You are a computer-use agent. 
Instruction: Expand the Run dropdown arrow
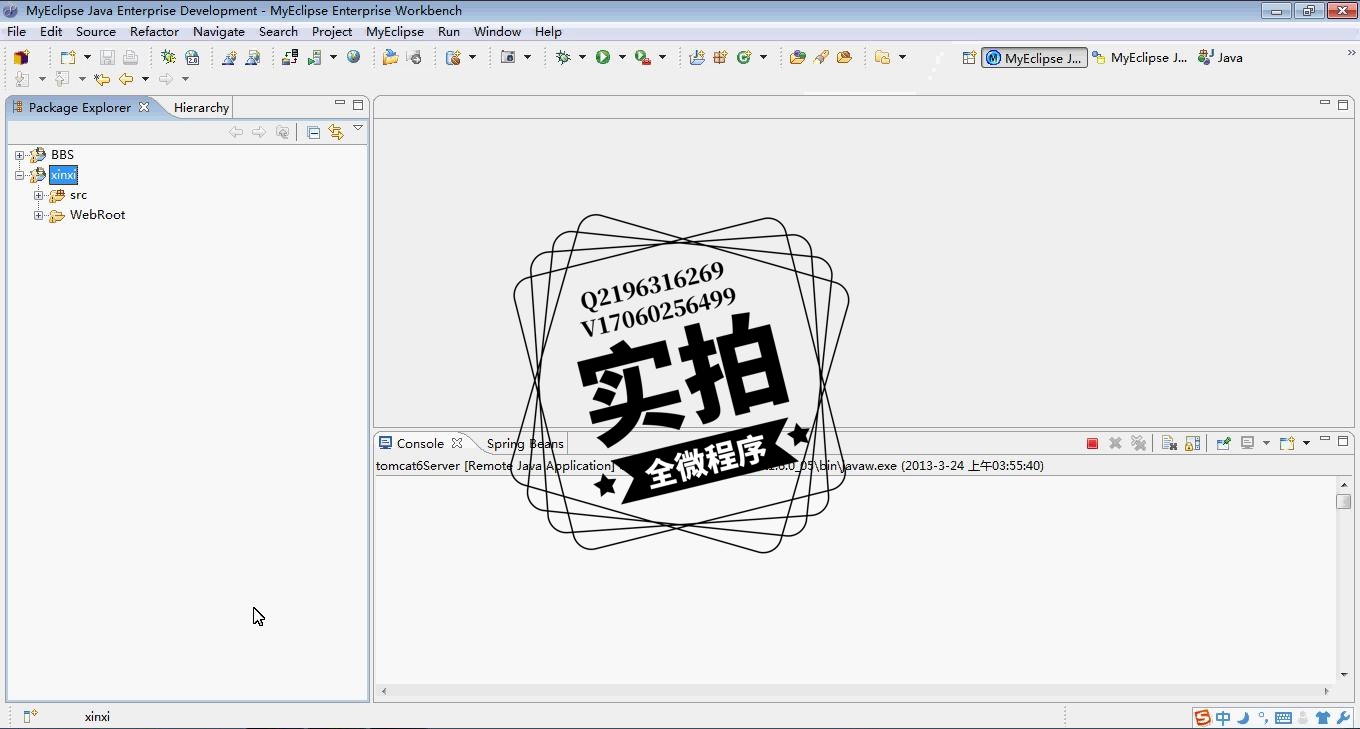point(621,58)
